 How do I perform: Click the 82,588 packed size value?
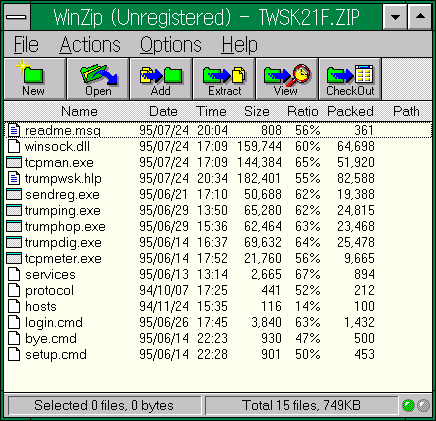coord(356,178)
